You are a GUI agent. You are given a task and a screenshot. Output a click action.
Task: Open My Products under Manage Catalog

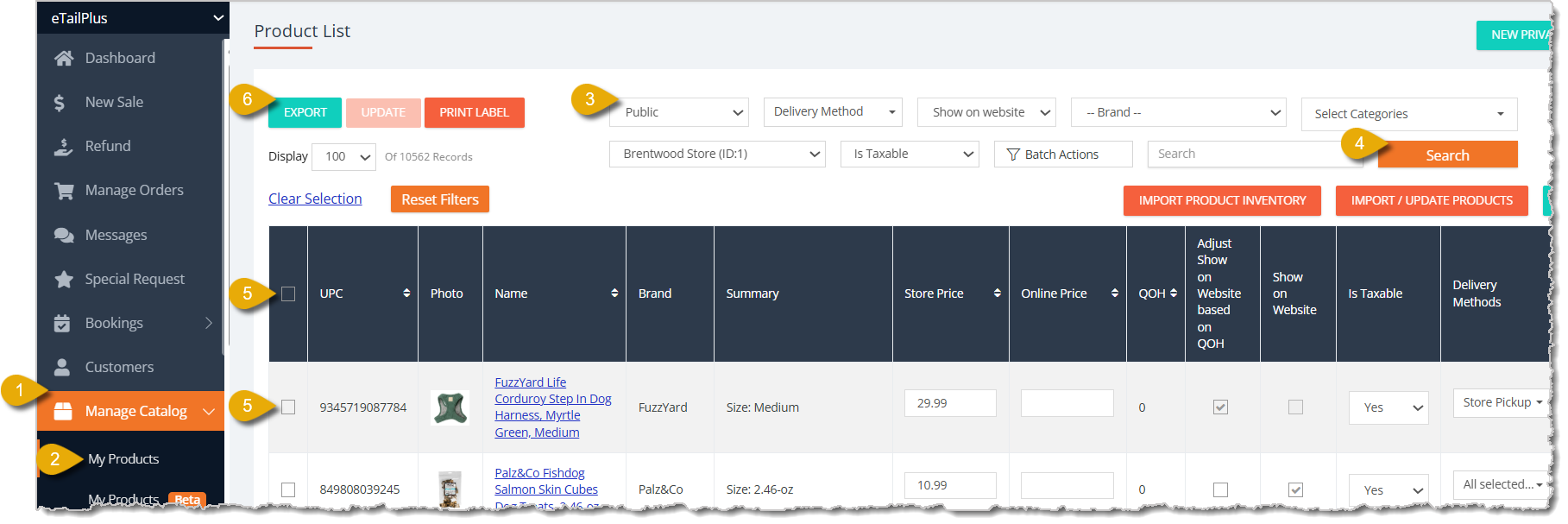coord(123,459)
